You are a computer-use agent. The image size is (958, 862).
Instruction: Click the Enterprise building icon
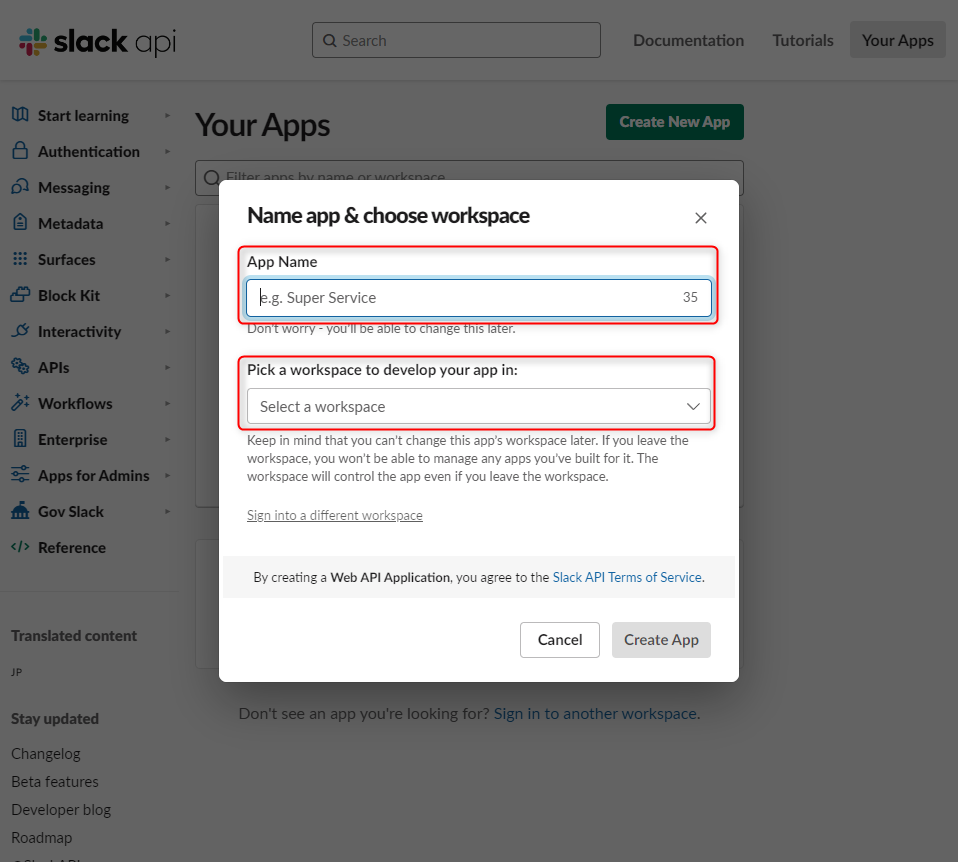[20, 439]
